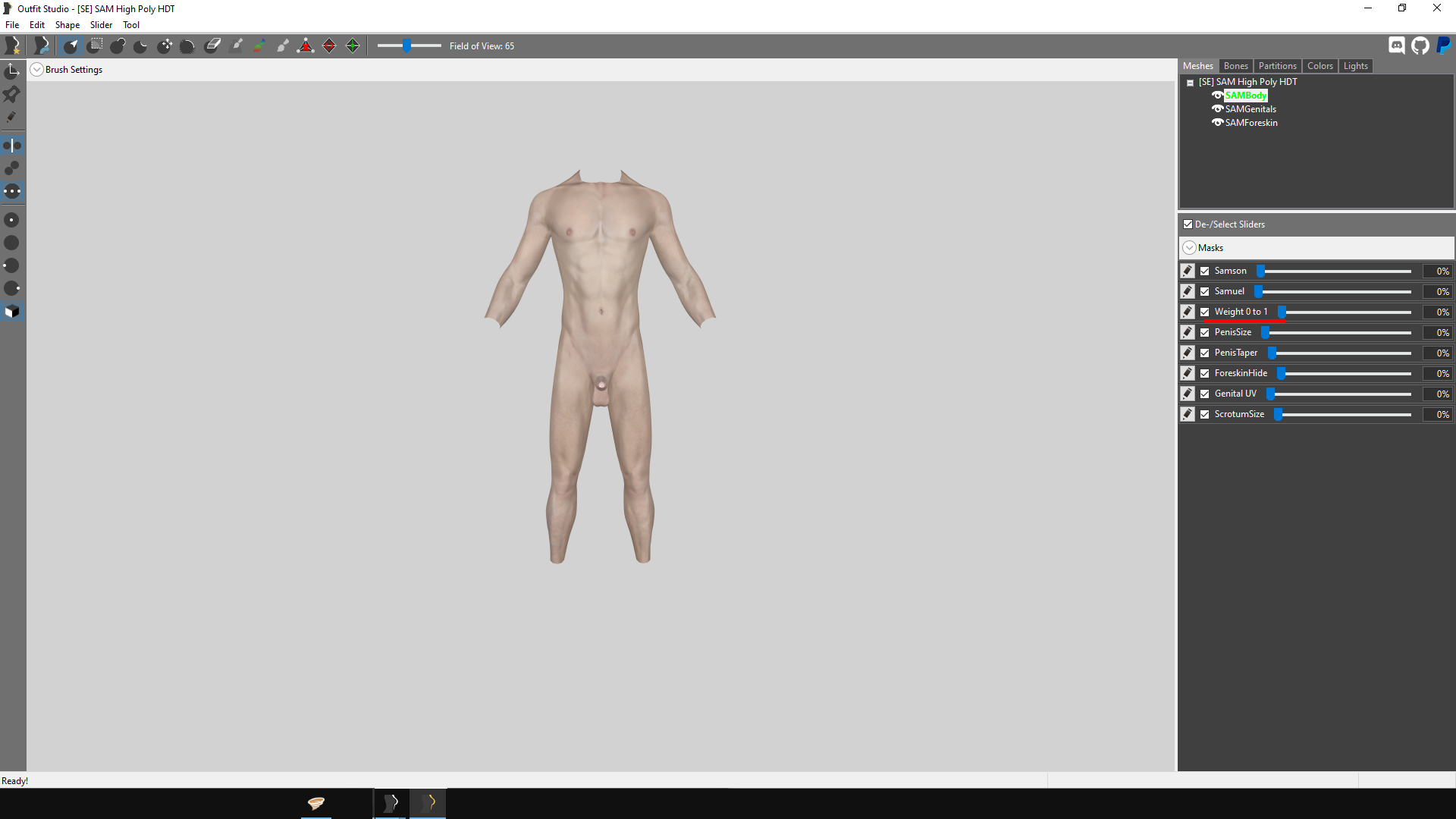Select the Color Paint brush

pyautogui.click(x=259, y=45)
